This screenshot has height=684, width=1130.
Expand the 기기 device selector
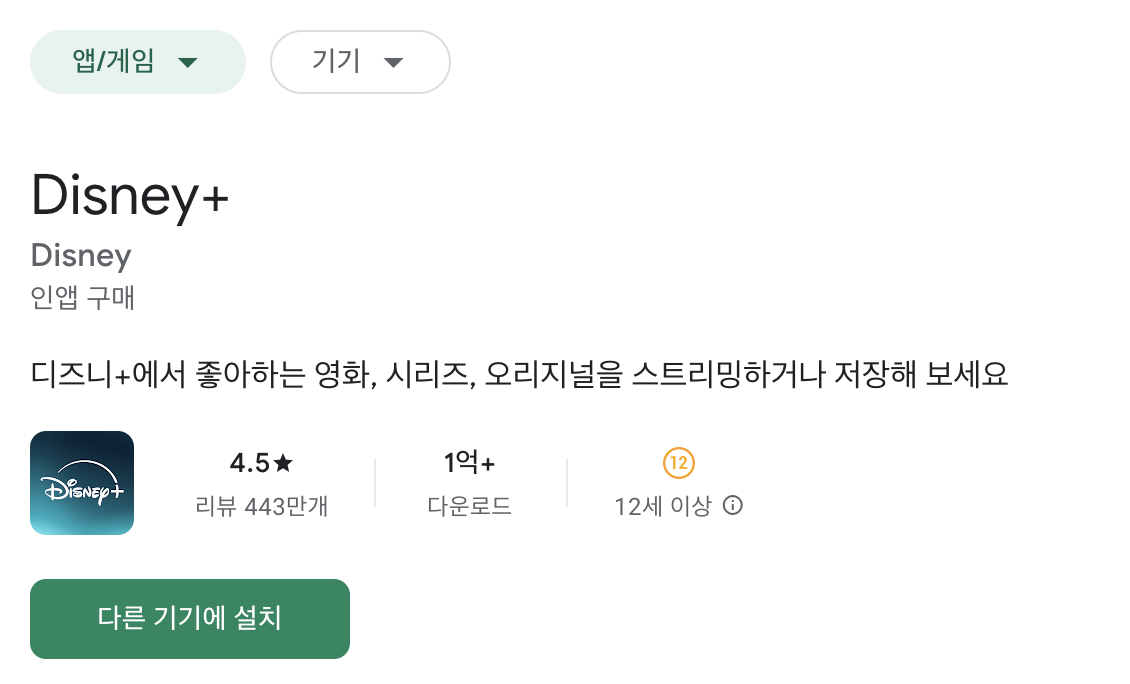(360, 61)
